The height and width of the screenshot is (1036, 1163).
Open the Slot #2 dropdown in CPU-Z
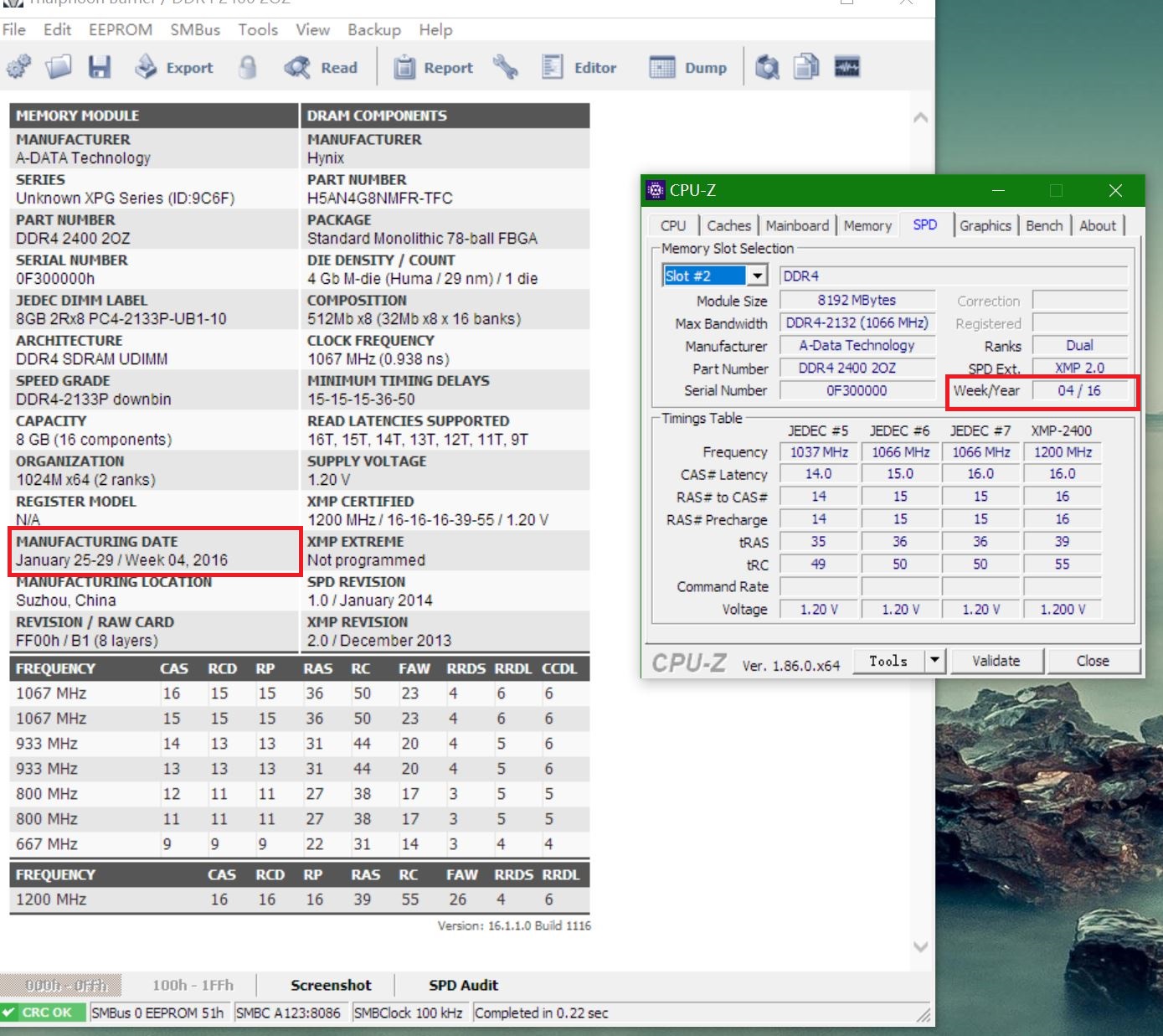757,276
